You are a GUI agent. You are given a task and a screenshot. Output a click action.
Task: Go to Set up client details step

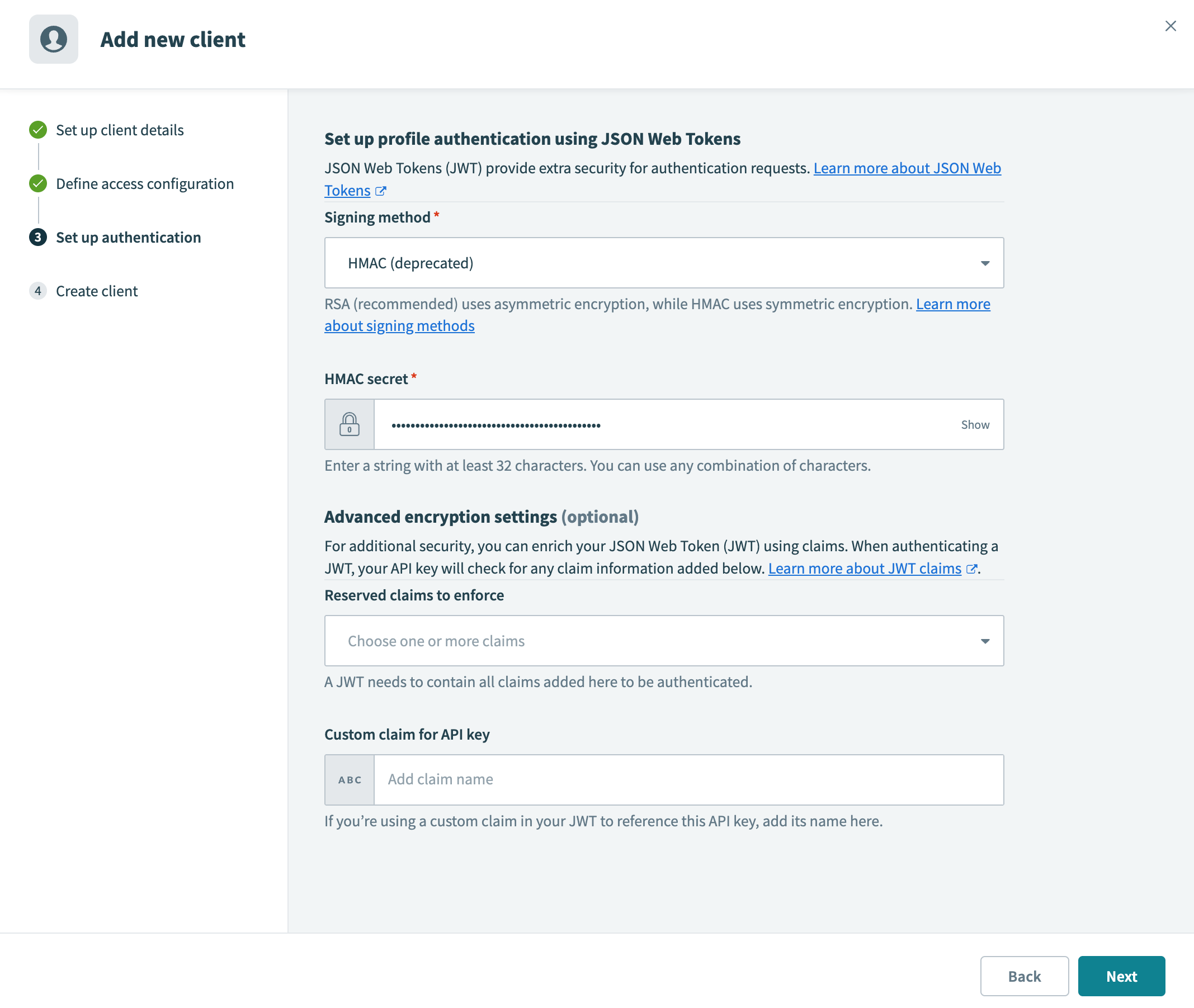pos(120,130)
